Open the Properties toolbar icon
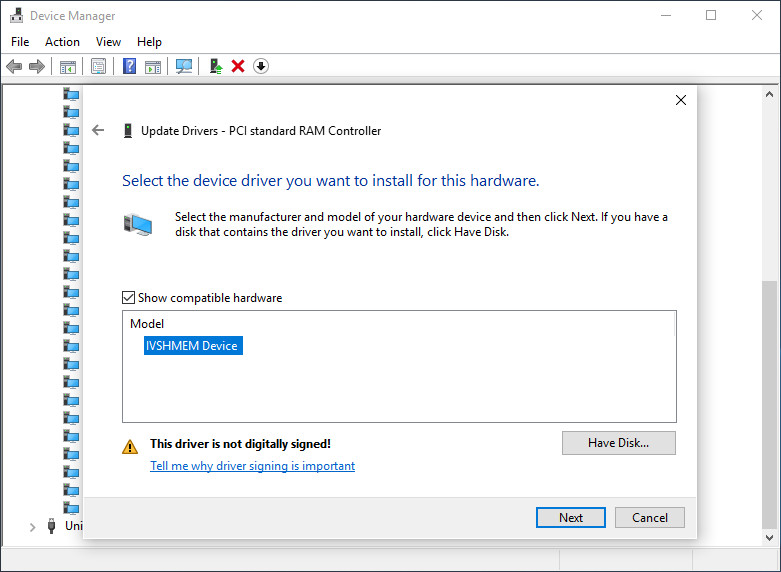Viewport: 781px width, 572px height. tap(99, 66)
